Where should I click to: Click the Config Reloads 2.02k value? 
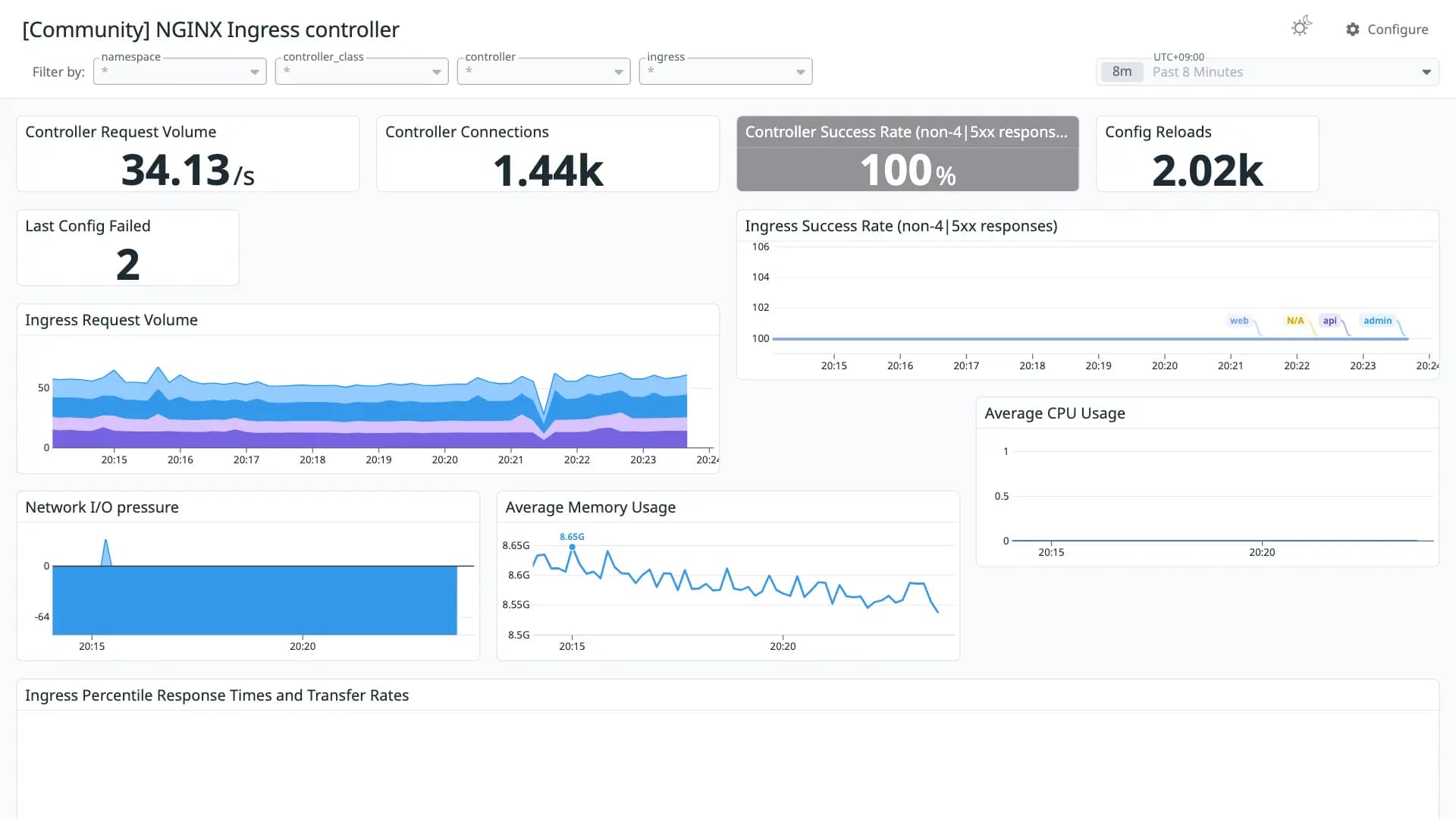(1207, 170)
